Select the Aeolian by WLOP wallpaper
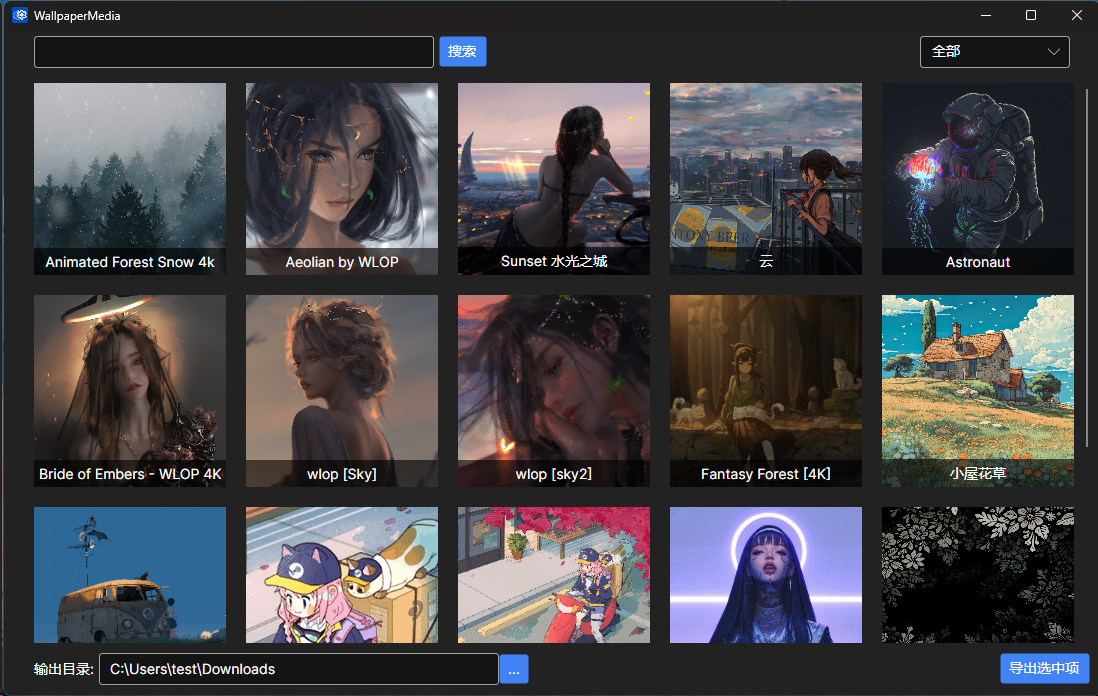This screenshot has height=696, width=1098. (x=342, y=179)
